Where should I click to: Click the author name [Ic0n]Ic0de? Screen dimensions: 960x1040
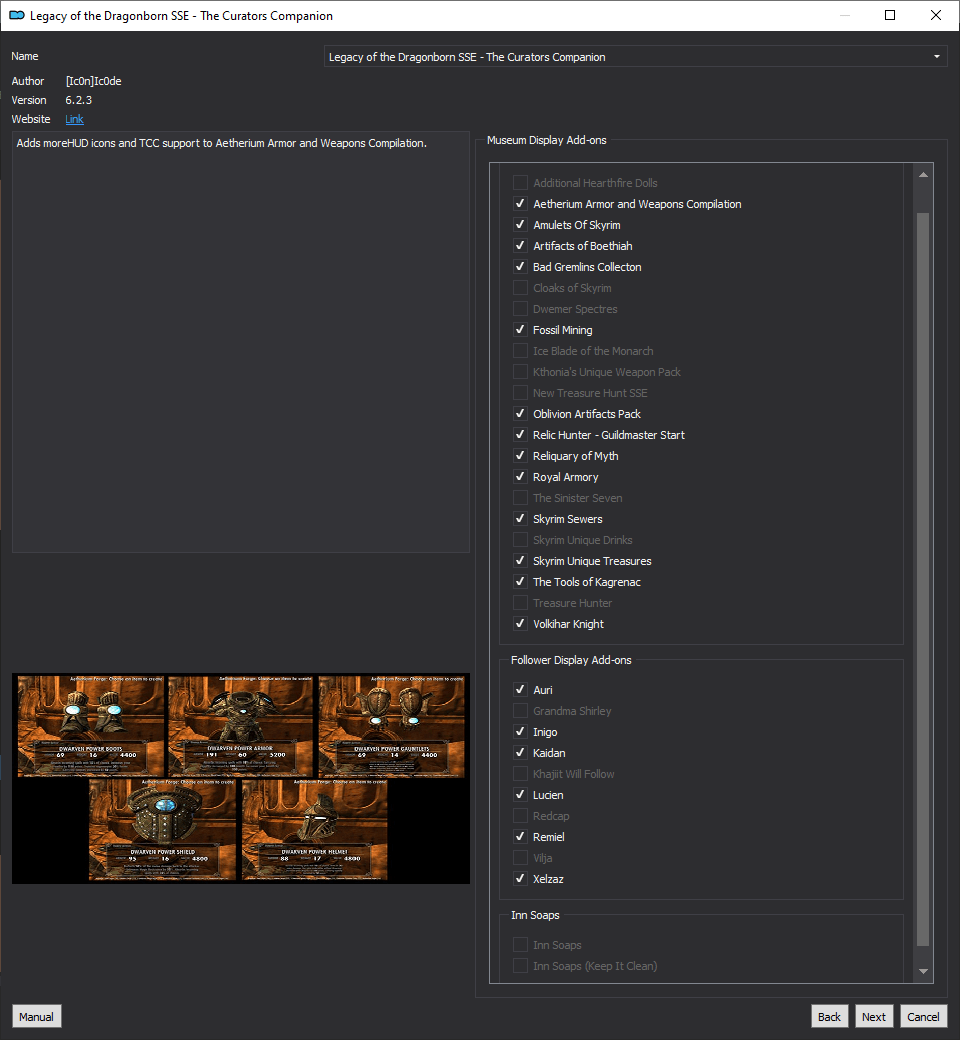coord(94,81)
